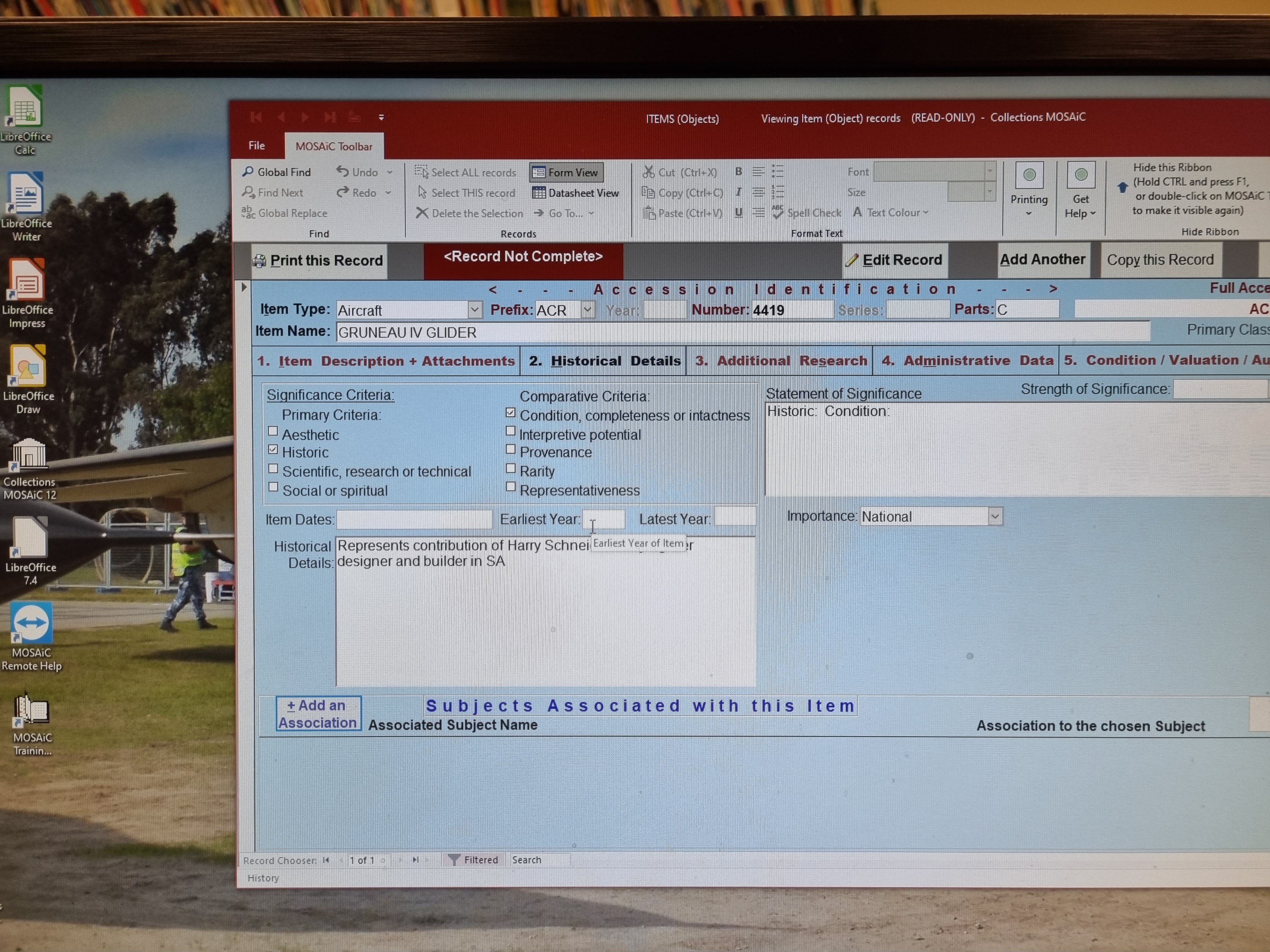Open Additional Research tab

tap(781, 361)
